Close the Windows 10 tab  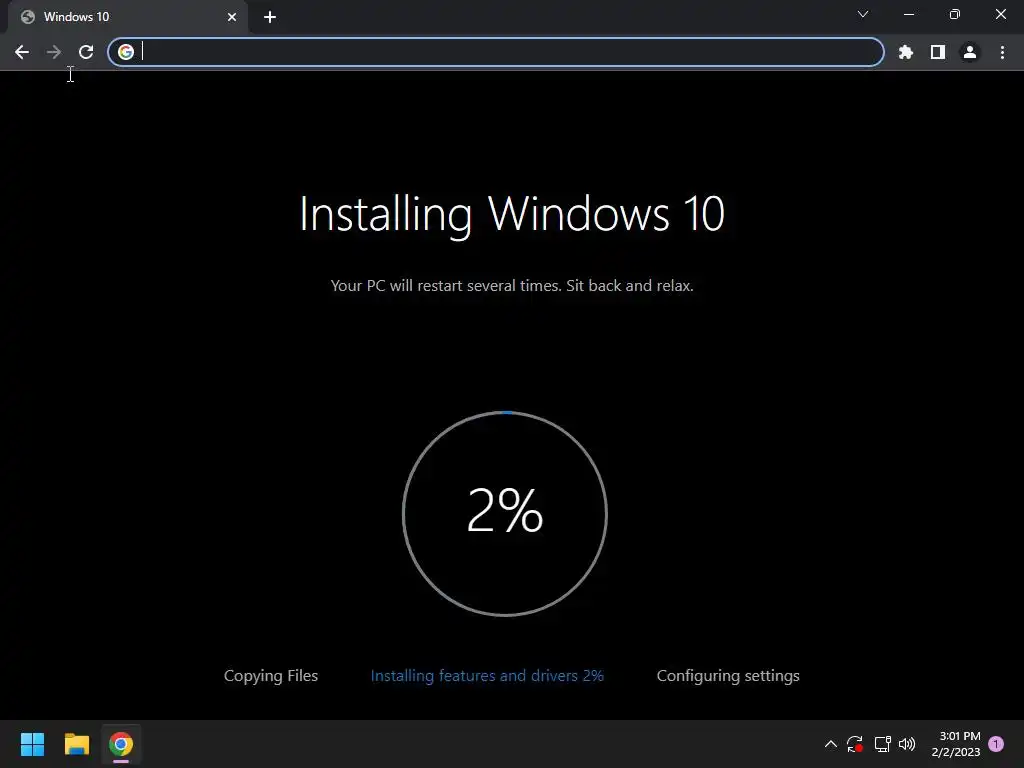click(232, 17)
